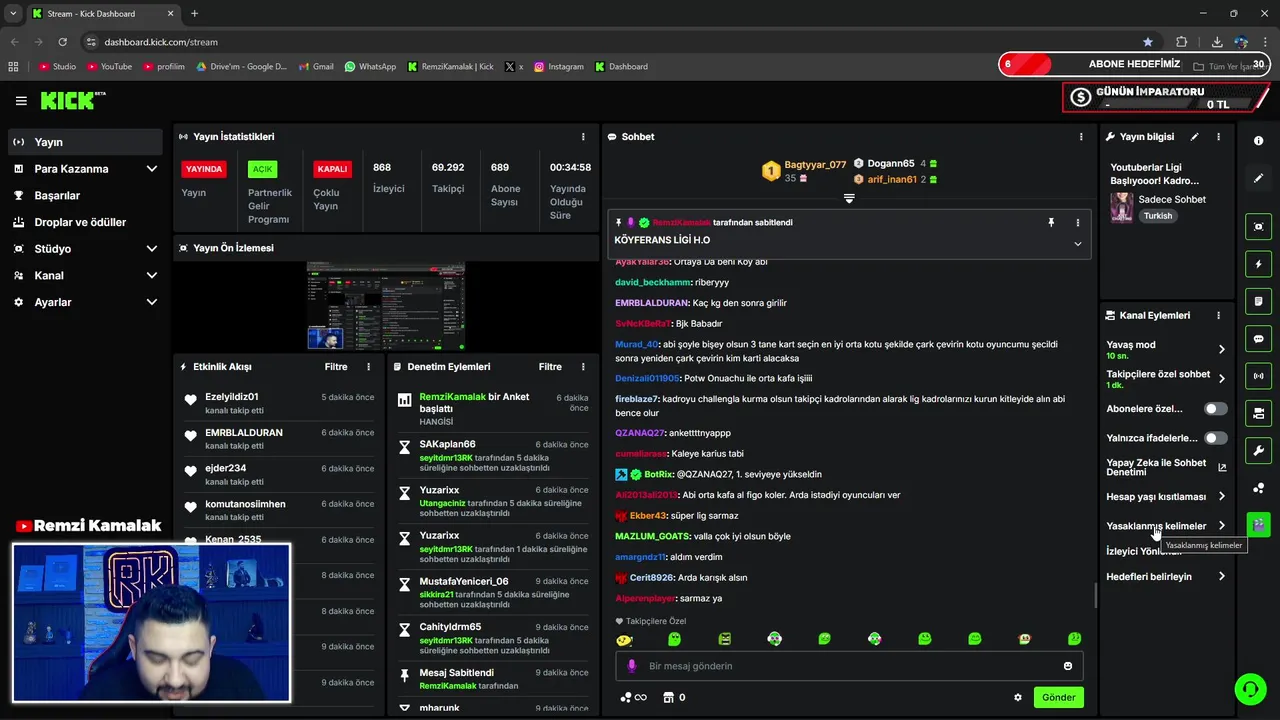Click the purple microphone icon in message box
Screen dimensions: 1280x720
[x=631, y=666]
